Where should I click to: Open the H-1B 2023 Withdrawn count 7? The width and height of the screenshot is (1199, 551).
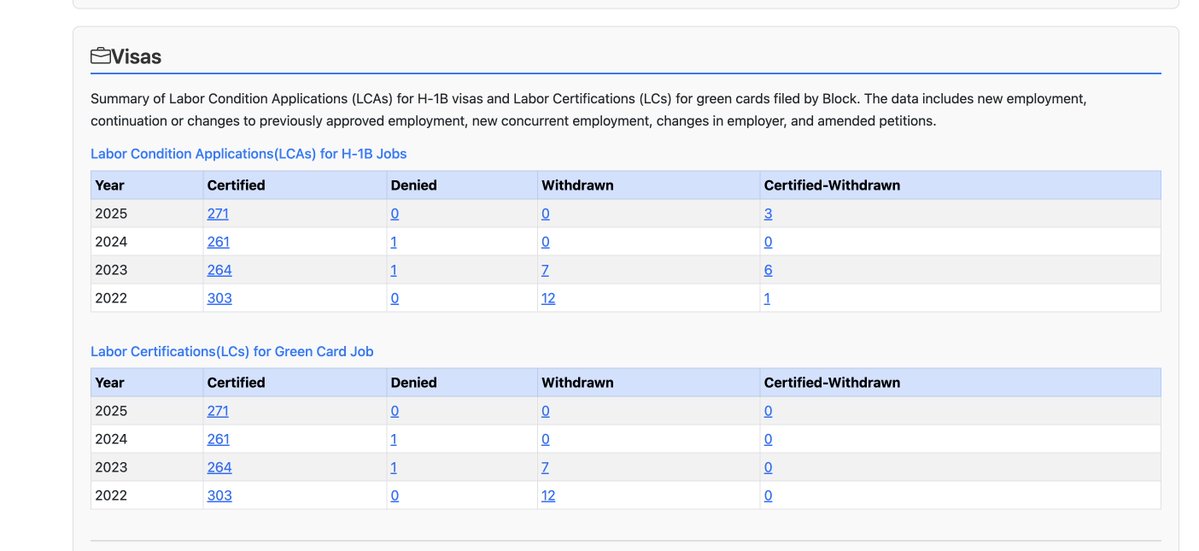545,271
